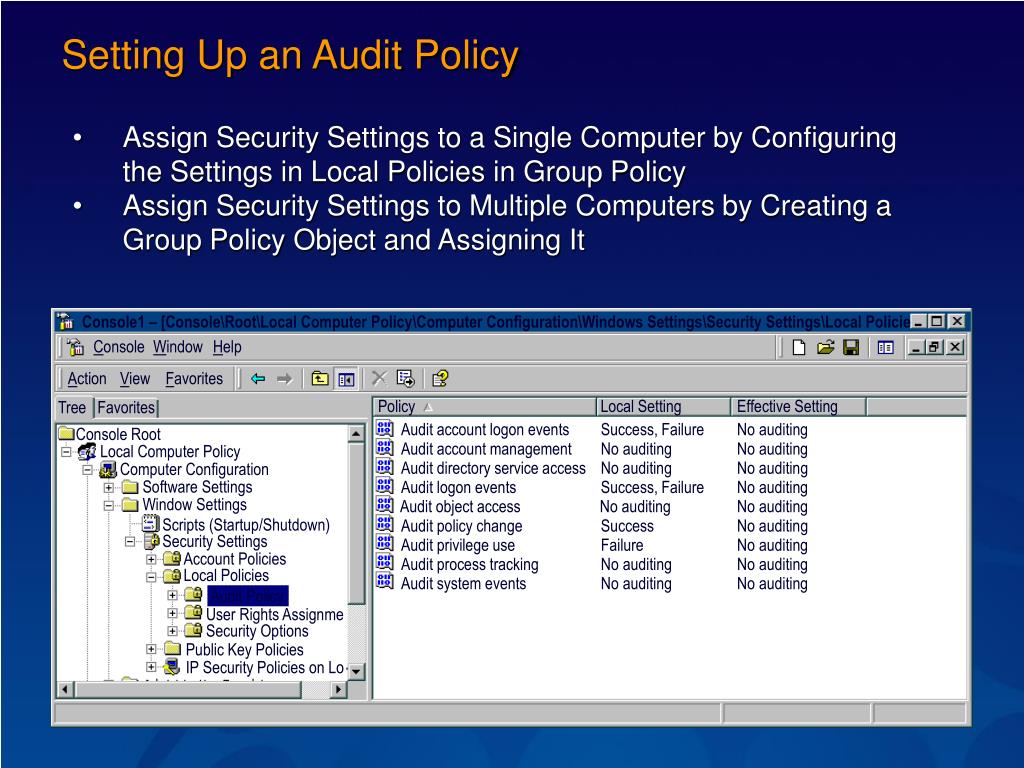This screenshot has width=1024, height=768.
Task: Click the Audit account logon events policy icon
Action: tap(385, 429)
